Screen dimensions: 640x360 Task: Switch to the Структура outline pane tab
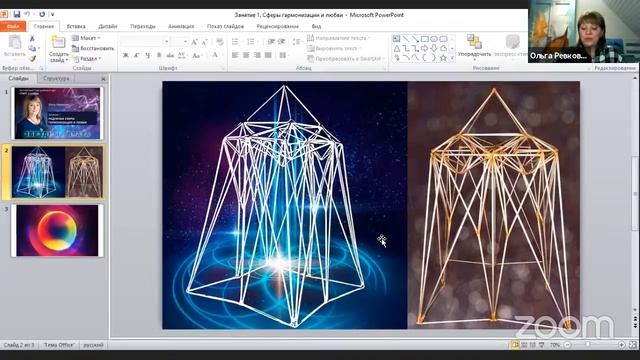56,78
